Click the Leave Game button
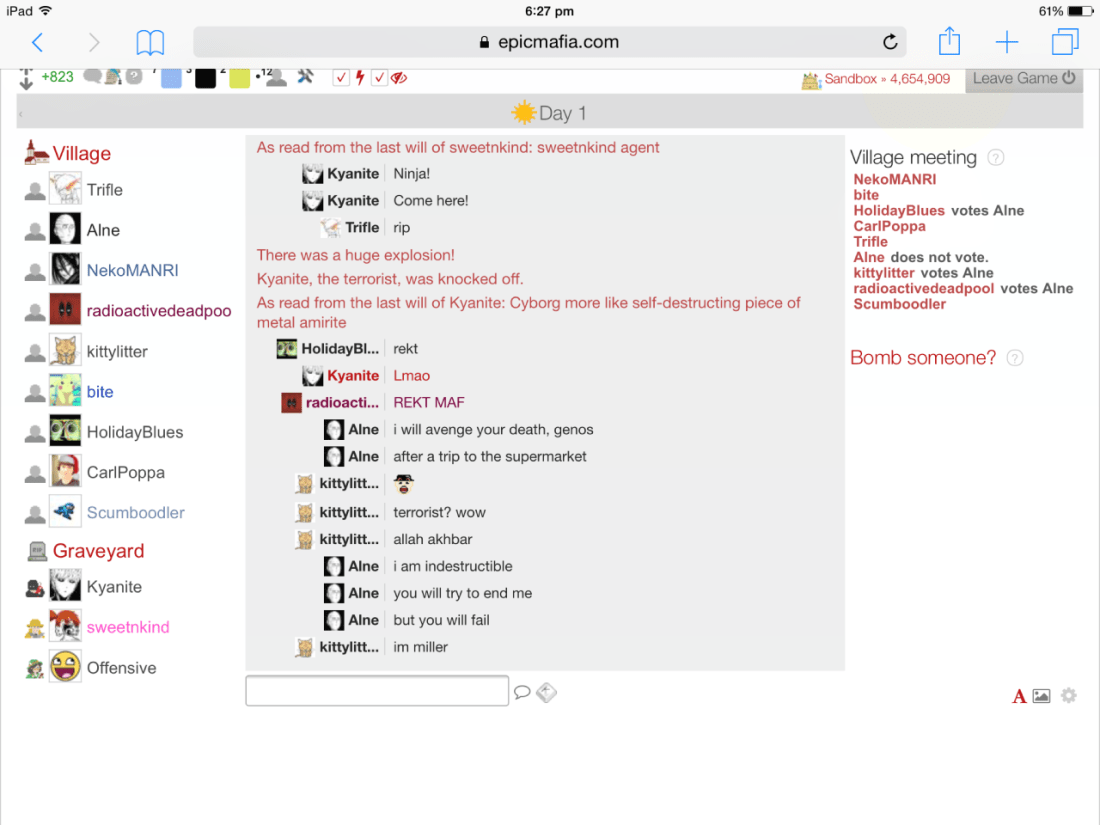Image resolution: width=1100 pixels, height=825 pixels. click(x=1023, y=79)
